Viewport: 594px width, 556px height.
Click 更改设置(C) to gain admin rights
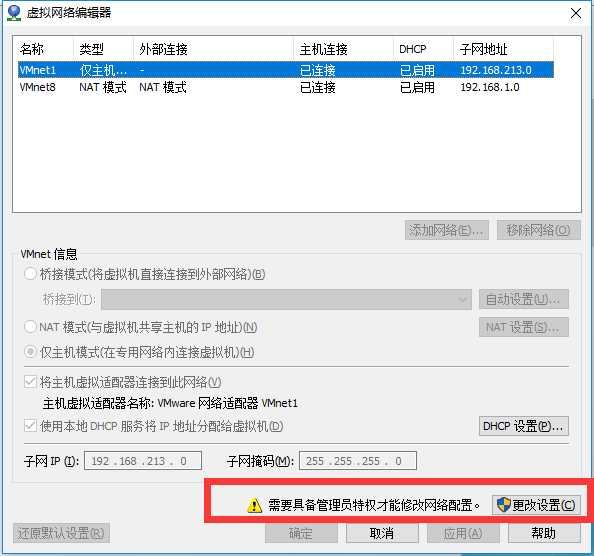(536, 505)
